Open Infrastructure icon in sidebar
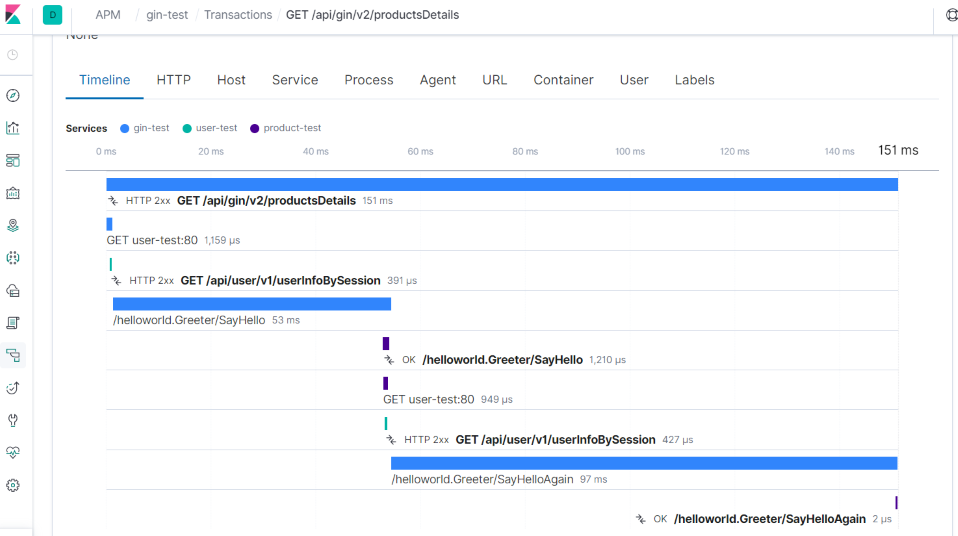Viewport: 958px width, 536px height. point(13,290)
